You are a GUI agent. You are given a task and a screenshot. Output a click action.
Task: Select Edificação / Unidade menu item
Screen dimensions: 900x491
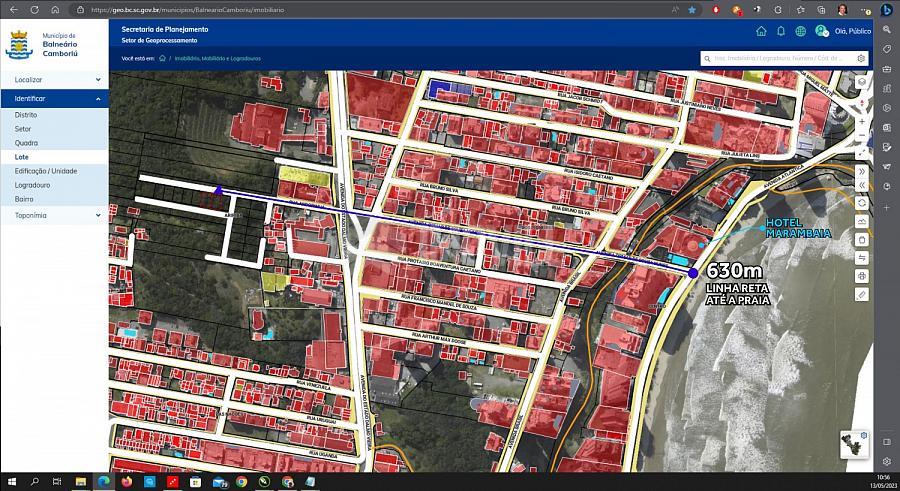coord(46,171)
